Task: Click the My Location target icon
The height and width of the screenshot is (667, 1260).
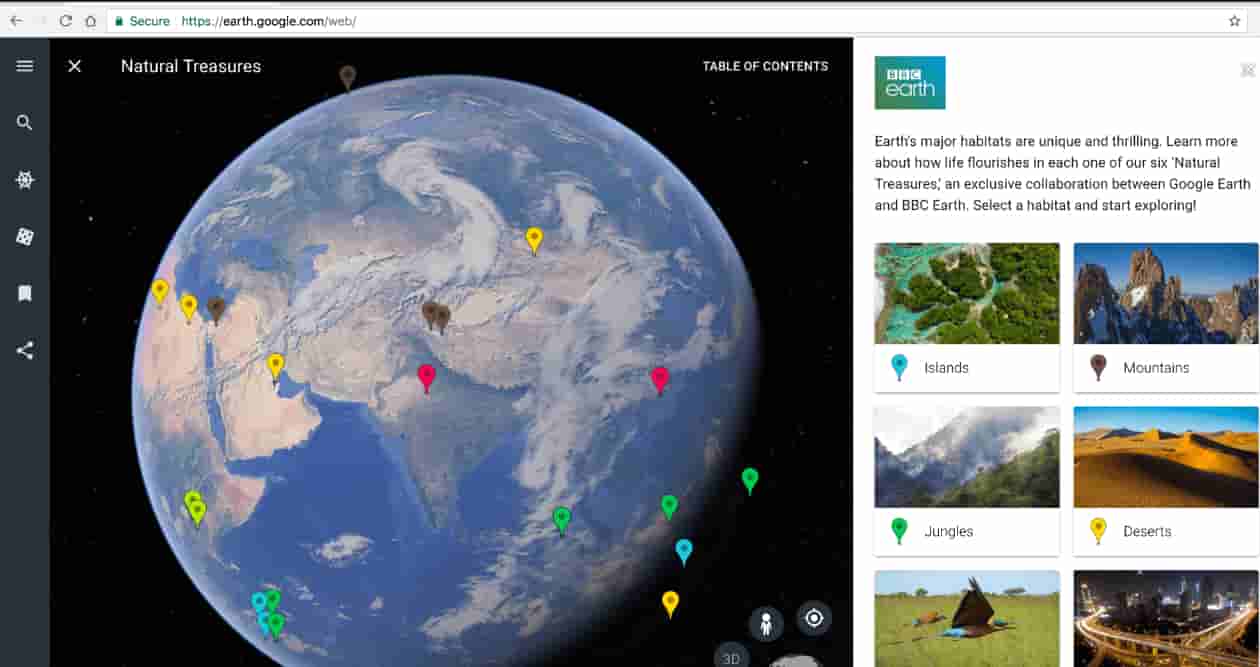Action: tap(813, 618)
